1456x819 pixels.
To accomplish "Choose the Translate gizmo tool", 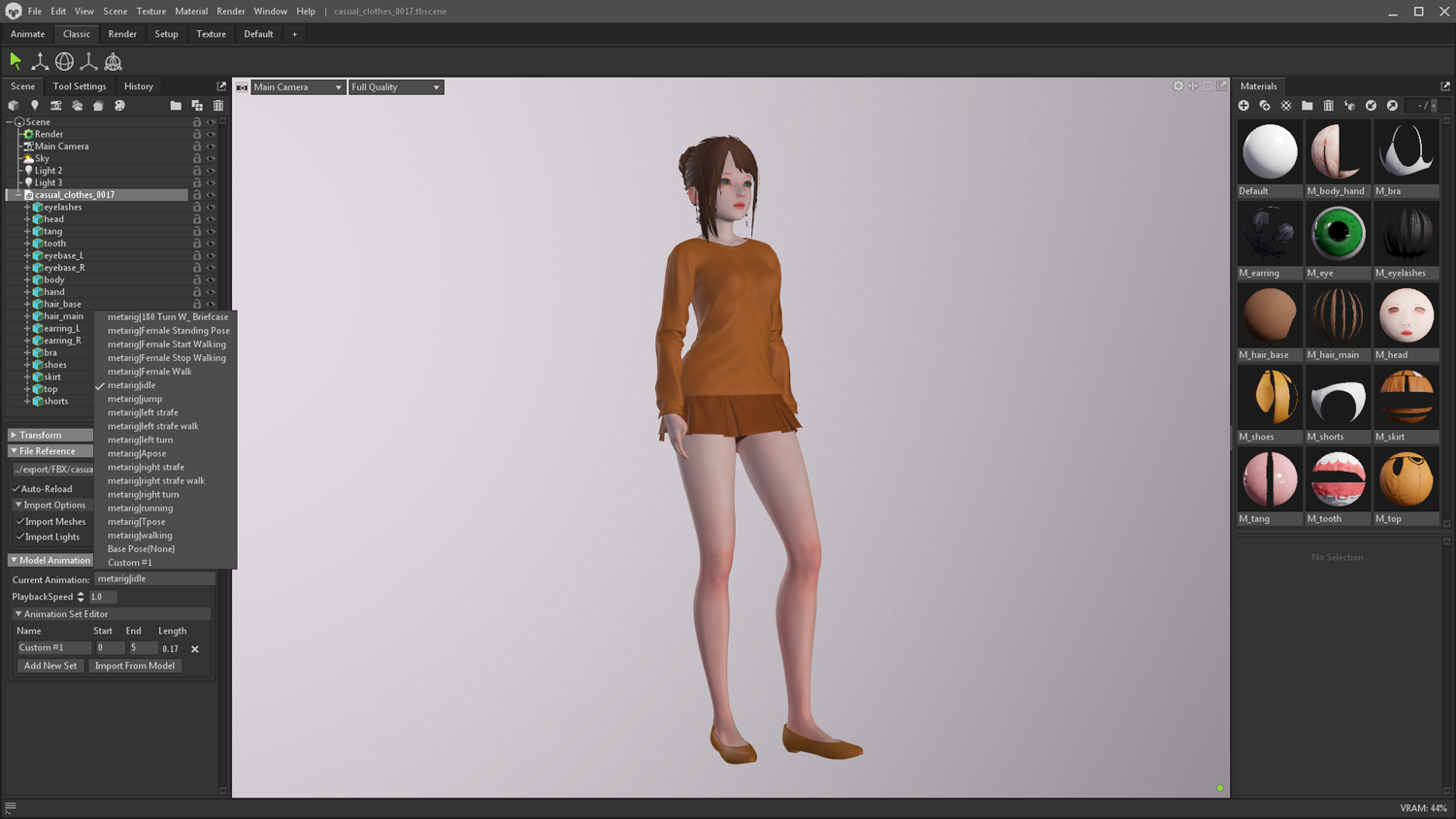I will pyautogui.click(x=40, y=62).
